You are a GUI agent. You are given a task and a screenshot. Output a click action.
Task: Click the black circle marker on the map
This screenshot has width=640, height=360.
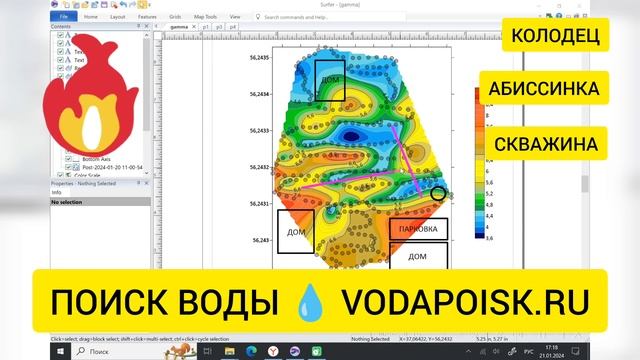tap(438, 193)
